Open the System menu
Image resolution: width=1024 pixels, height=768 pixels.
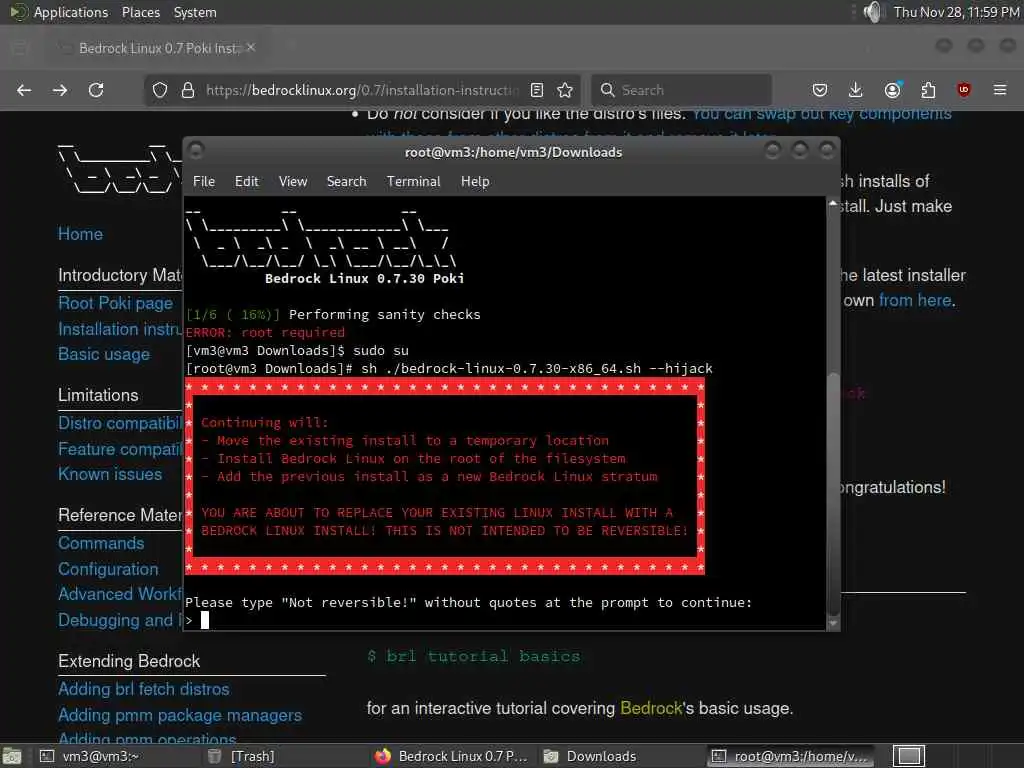(x=195, y=12)
